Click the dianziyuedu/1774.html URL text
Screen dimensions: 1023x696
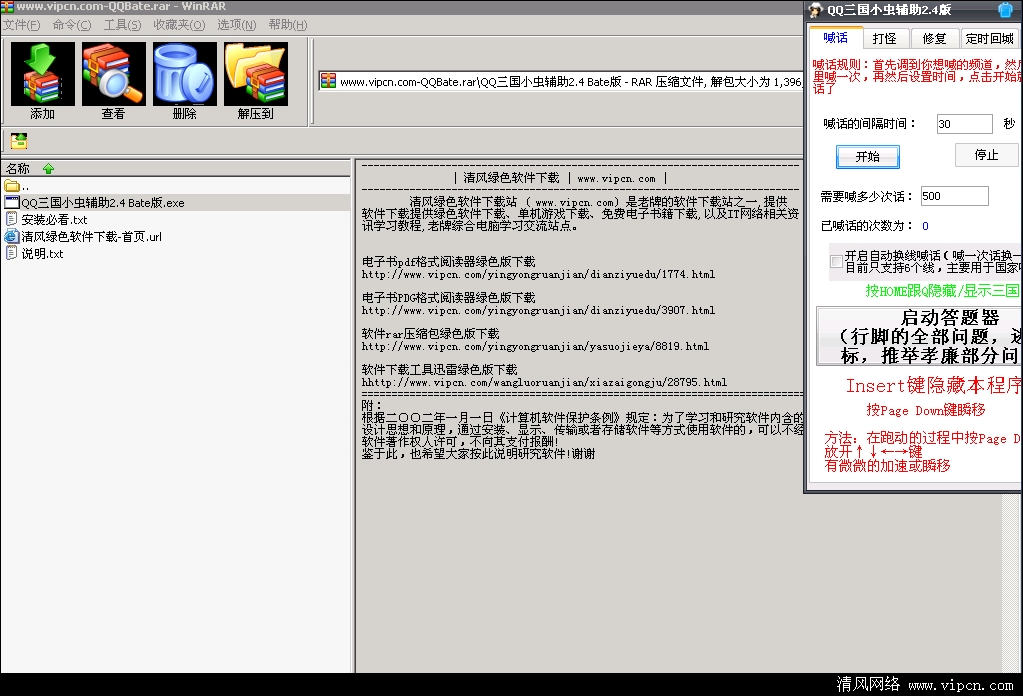(538, 275)
